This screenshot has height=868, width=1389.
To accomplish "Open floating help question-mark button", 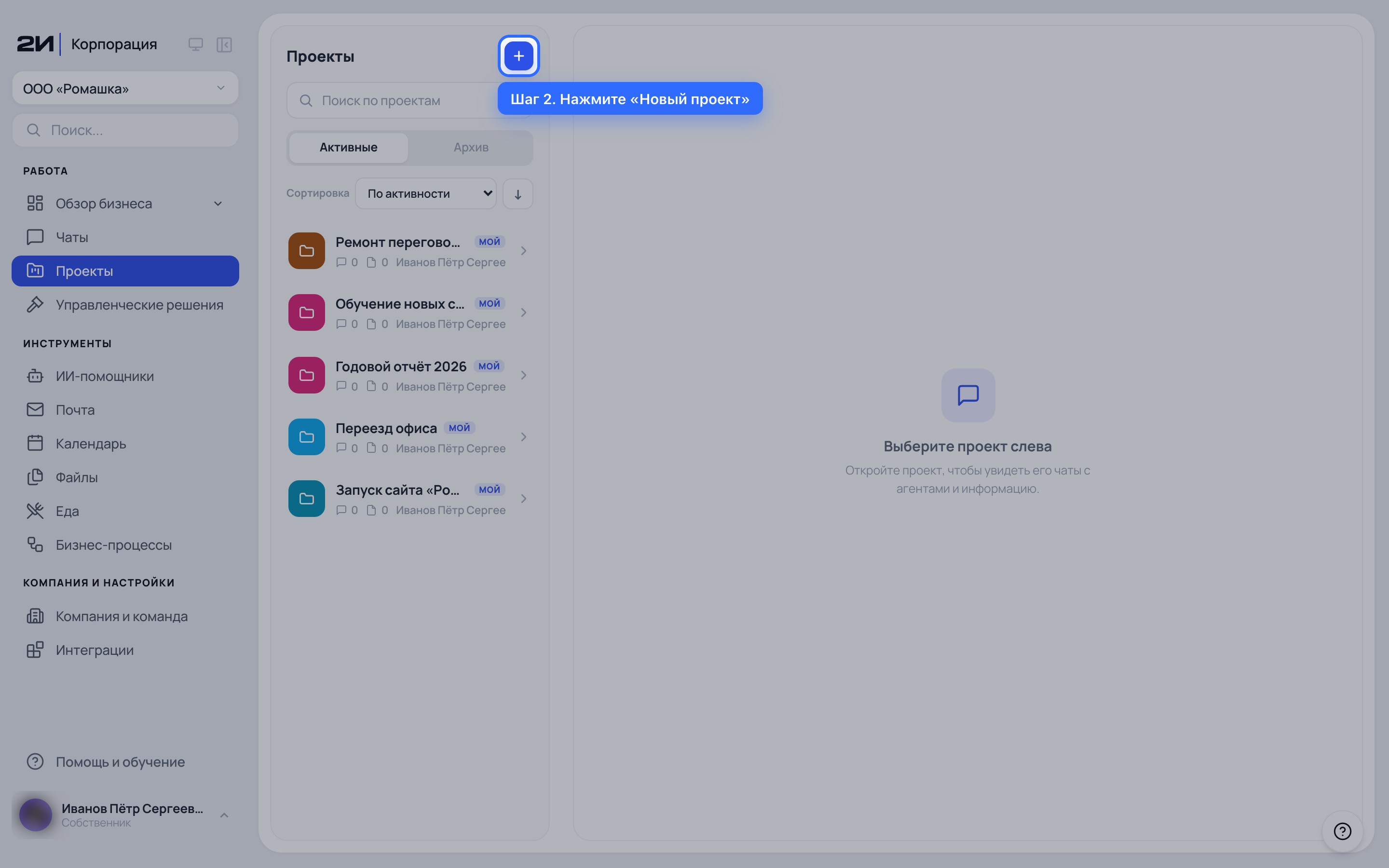I will click(x=1342, y=831).
